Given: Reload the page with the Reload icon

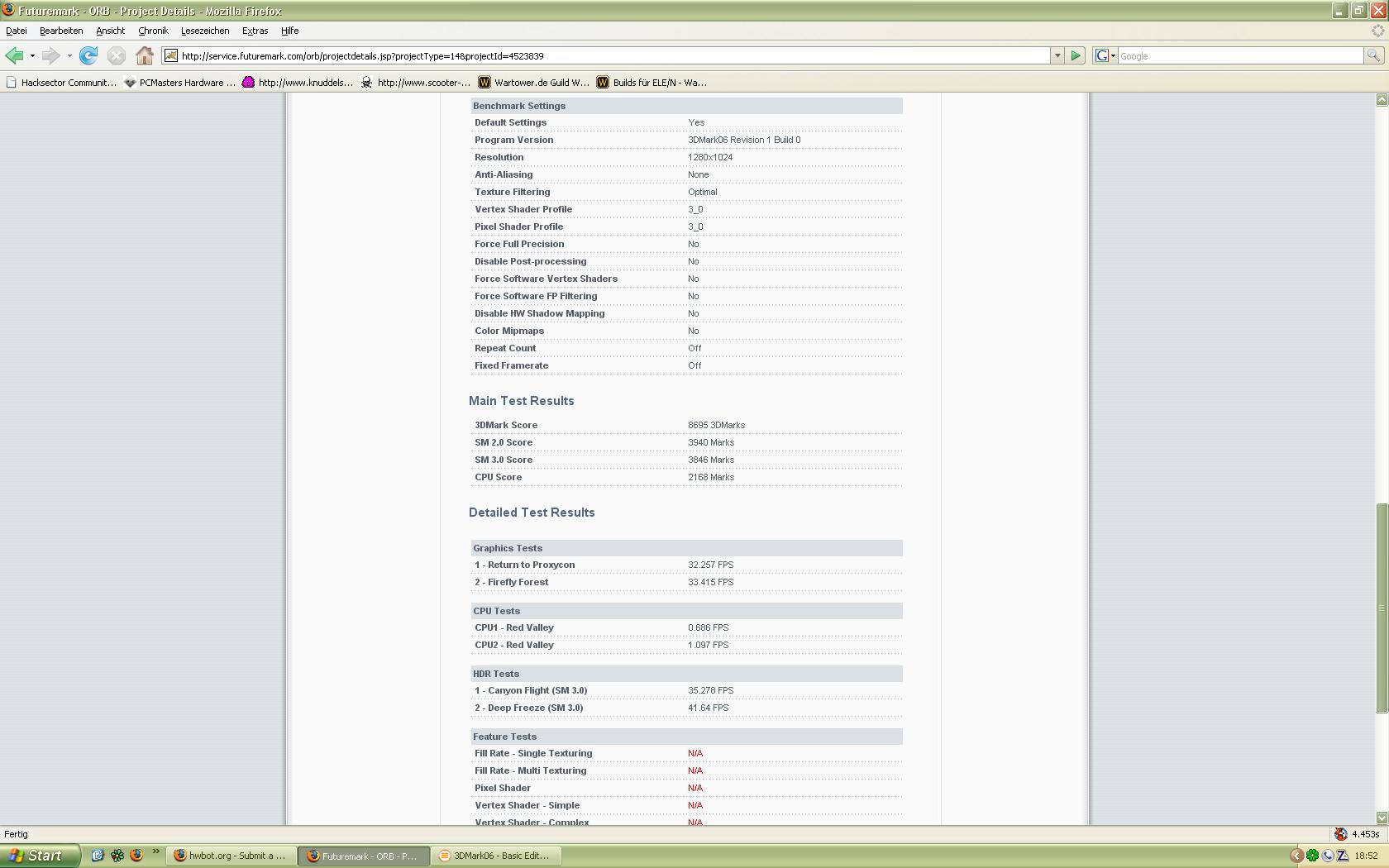Looking at the screenshot, I should [x=88, y=56].
